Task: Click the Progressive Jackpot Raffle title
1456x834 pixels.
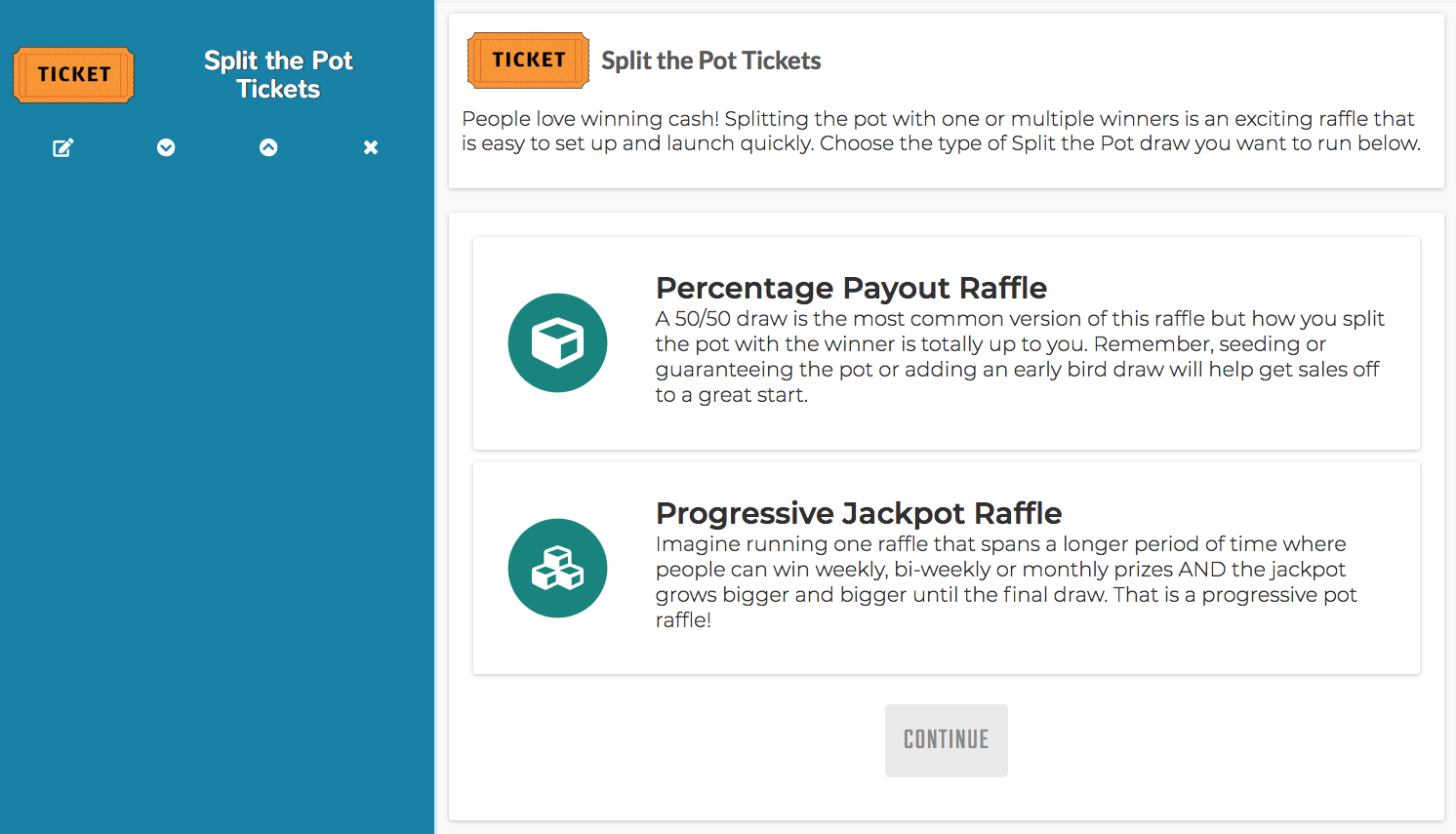Action: (x=859, y=512)
